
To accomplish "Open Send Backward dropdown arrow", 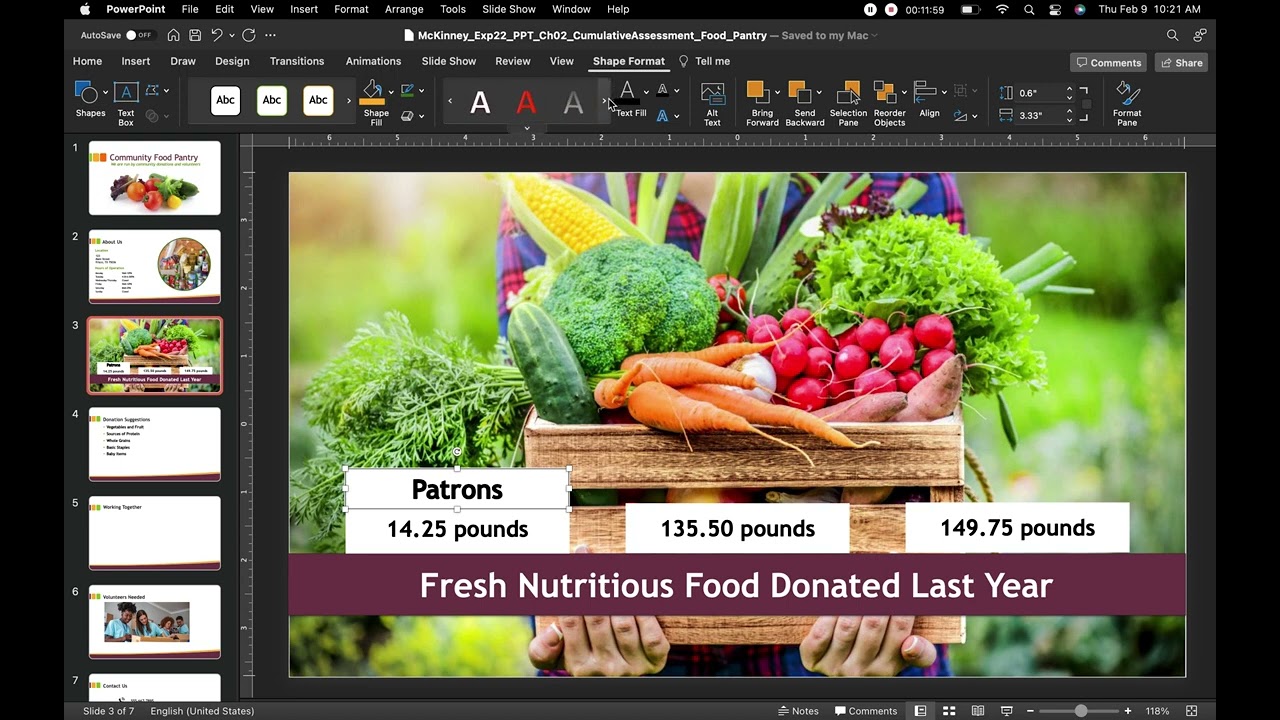I will pyautogui.click(x=819, y=93).
